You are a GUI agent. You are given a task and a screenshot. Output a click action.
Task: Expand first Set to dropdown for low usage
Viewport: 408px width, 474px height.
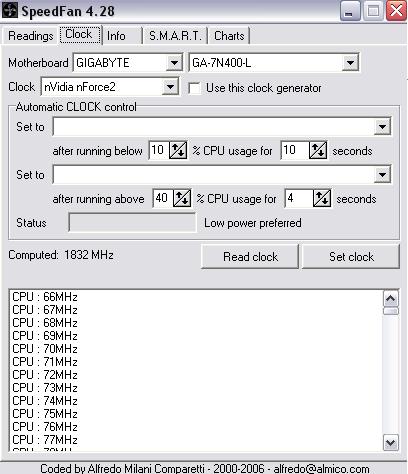(x=382, y=127)
